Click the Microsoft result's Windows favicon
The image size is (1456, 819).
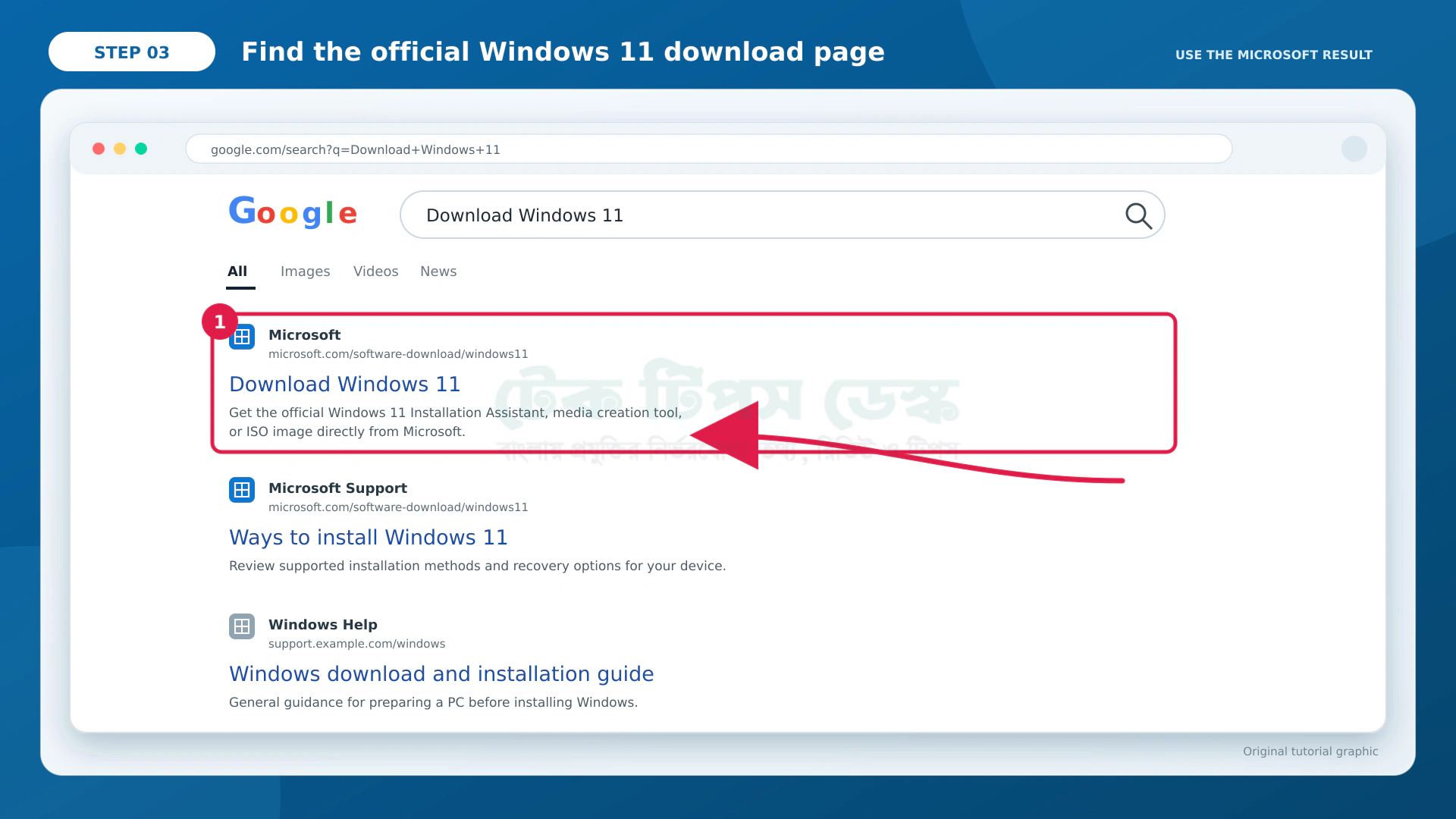[242, 337]
